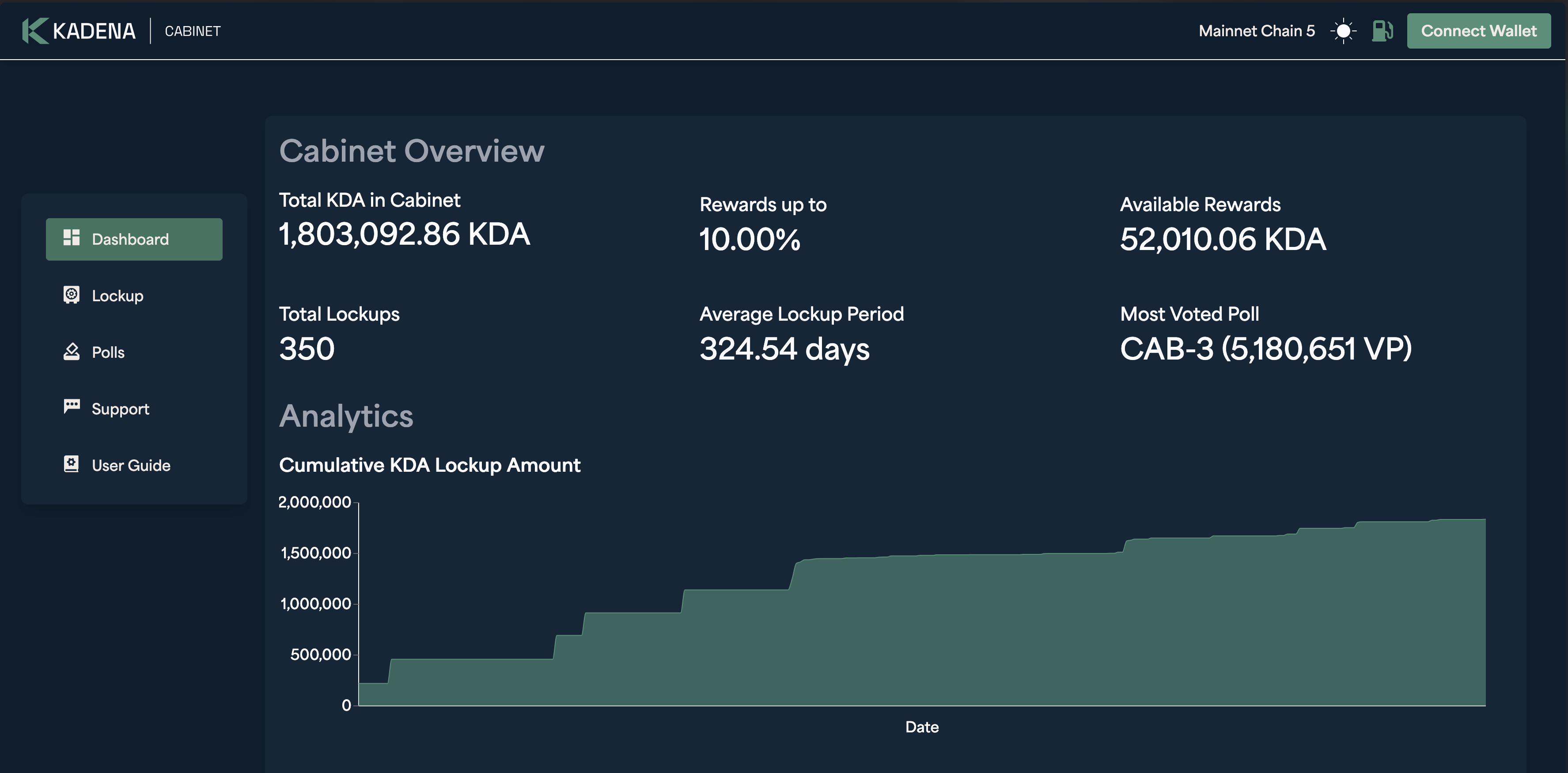Select the Analytics heading

346,417
